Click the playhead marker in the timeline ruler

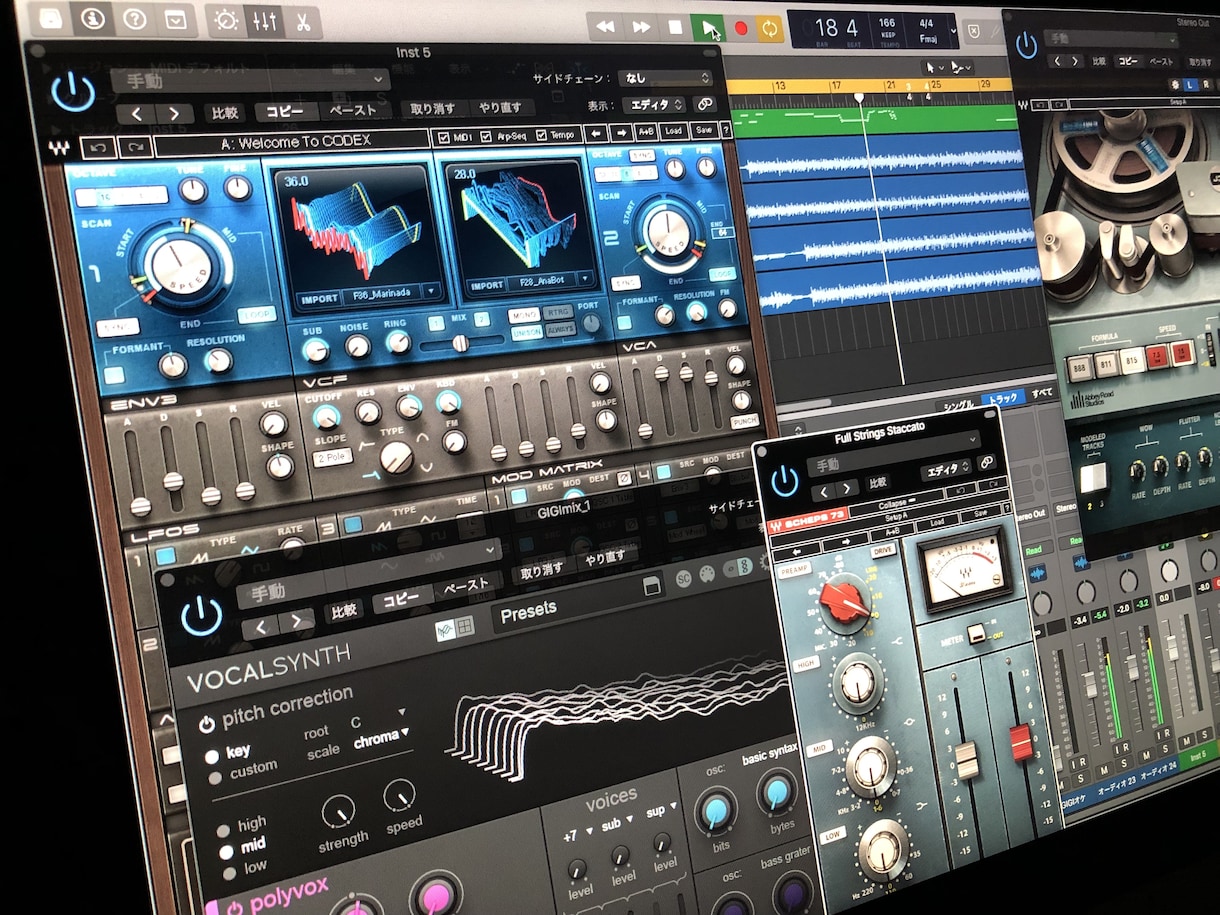tap(858, 98)
